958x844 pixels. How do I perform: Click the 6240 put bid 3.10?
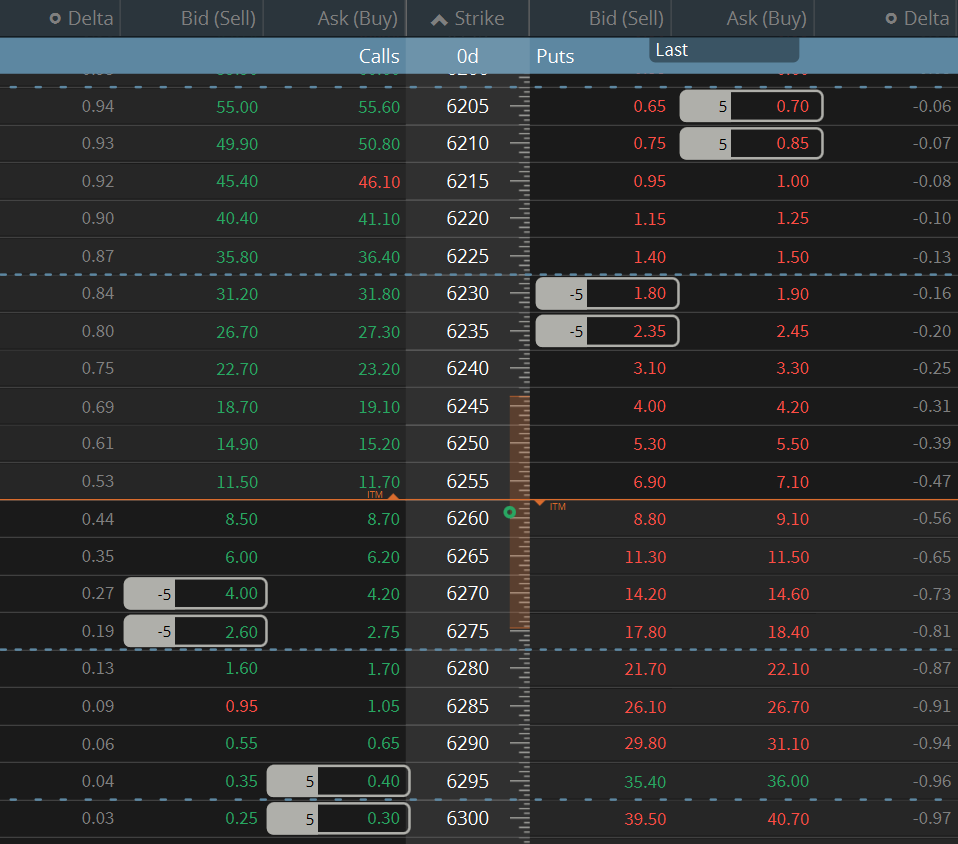(x=649, y=369)
